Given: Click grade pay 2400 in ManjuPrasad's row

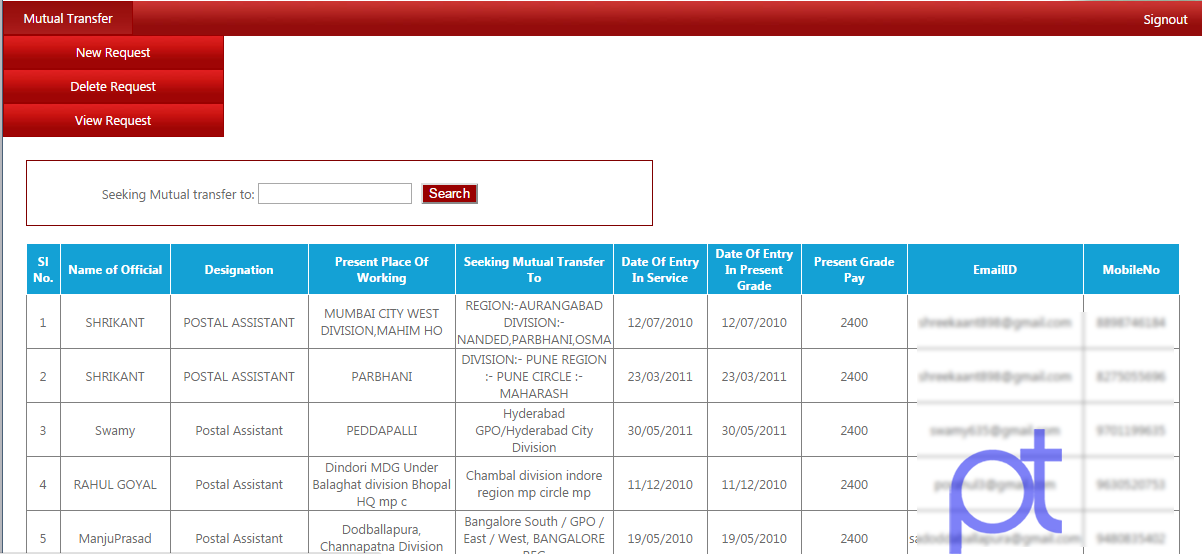Looking at the screenshot, I should 854,539.
